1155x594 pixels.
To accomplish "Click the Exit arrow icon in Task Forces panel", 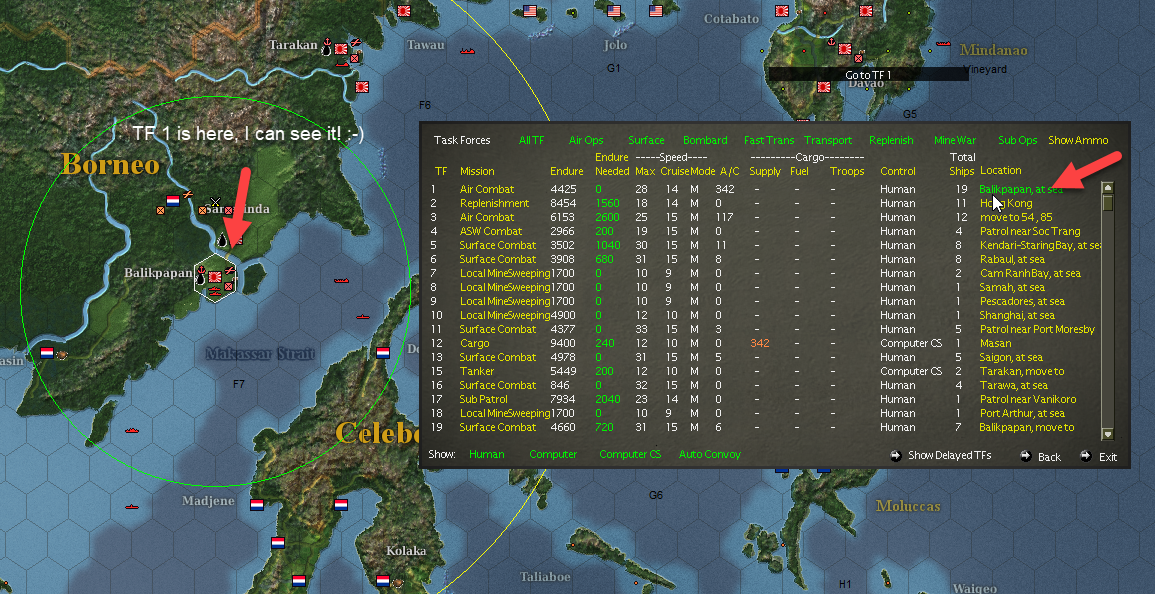I will [1086, 456].
